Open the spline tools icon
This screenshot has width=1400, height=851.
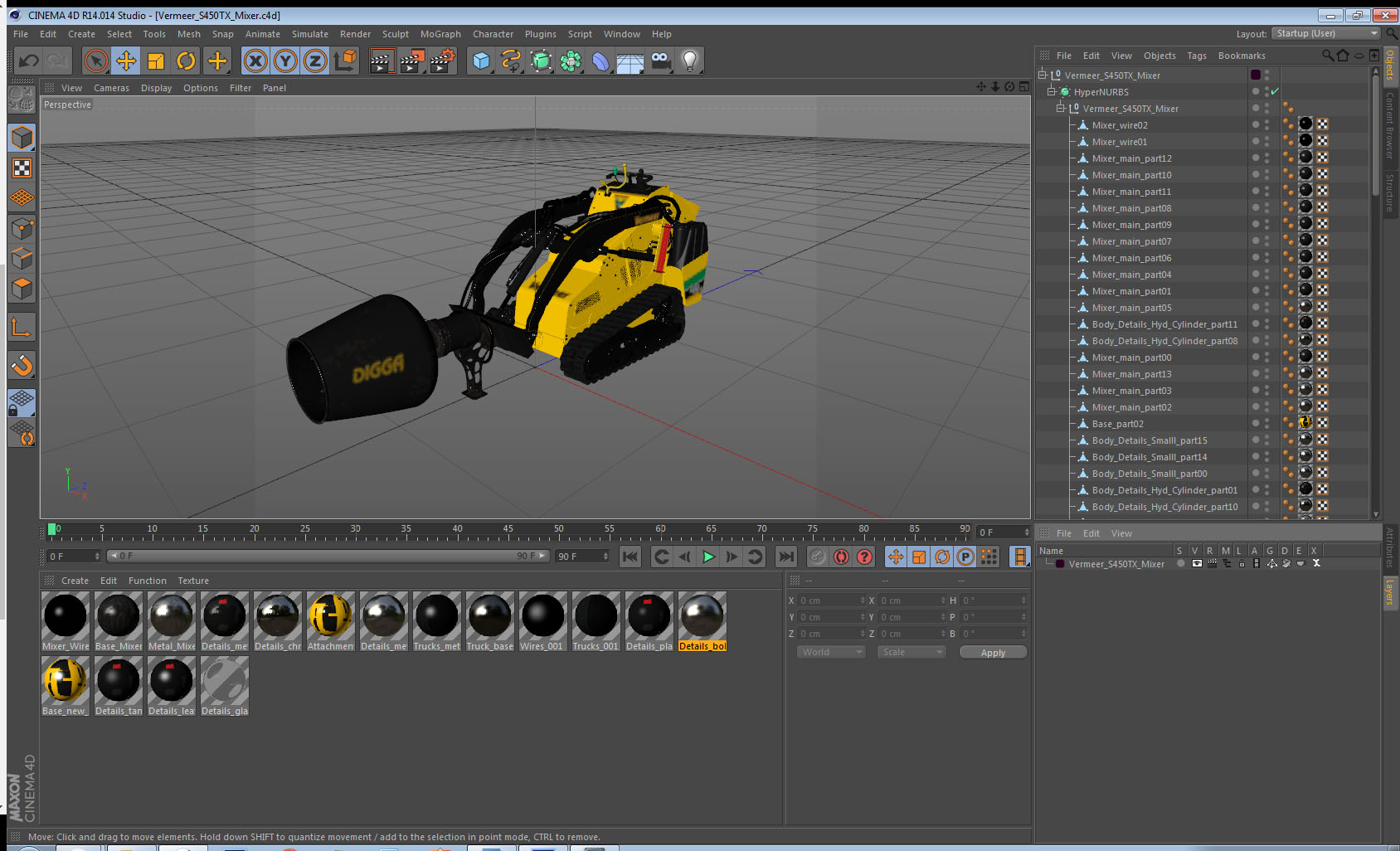coord(511,61)
